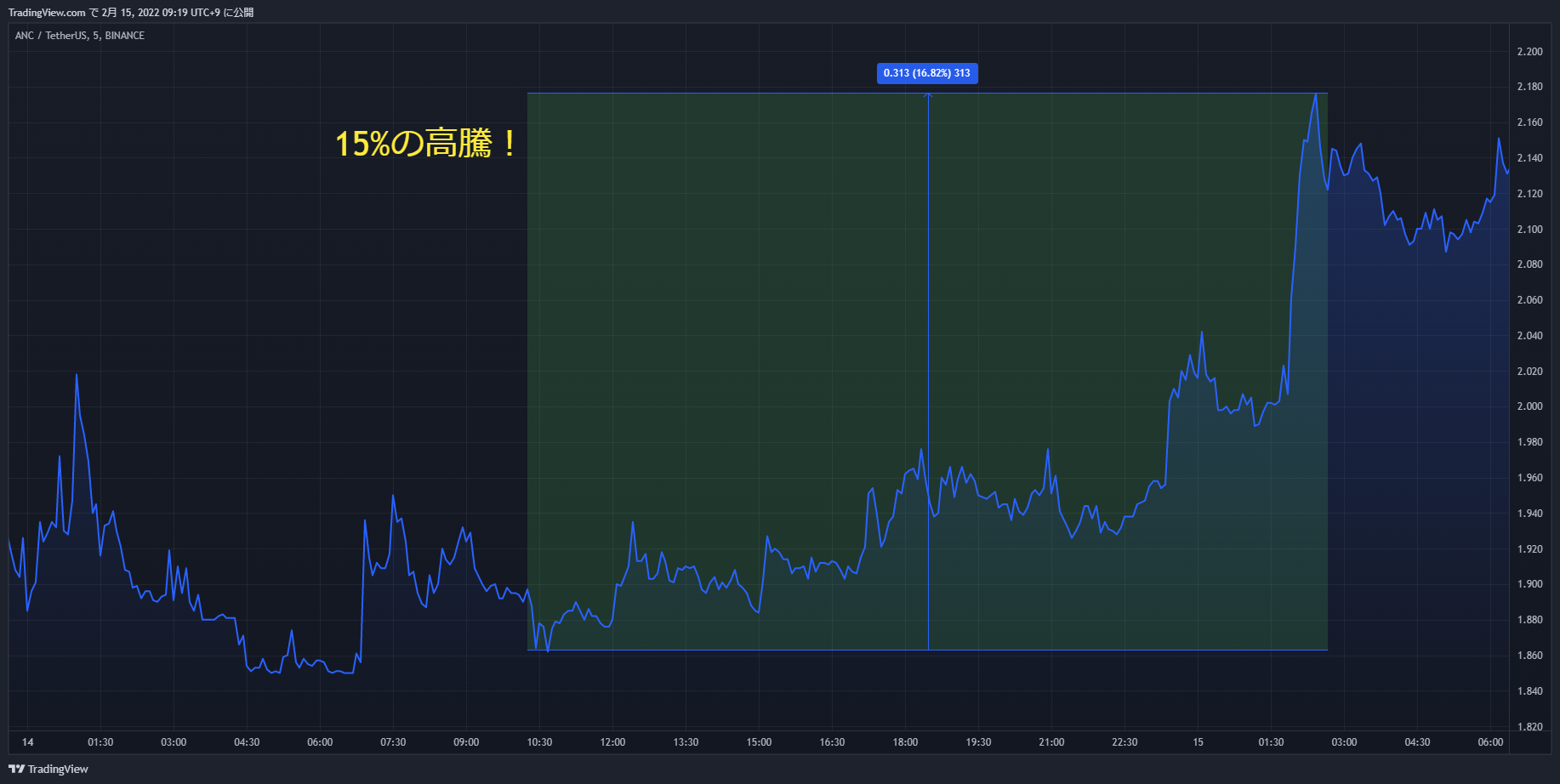The height and width of the screenshot is (784, 1560).
Task: Click the date label 15 on time axis
Action: point(1198,742)
